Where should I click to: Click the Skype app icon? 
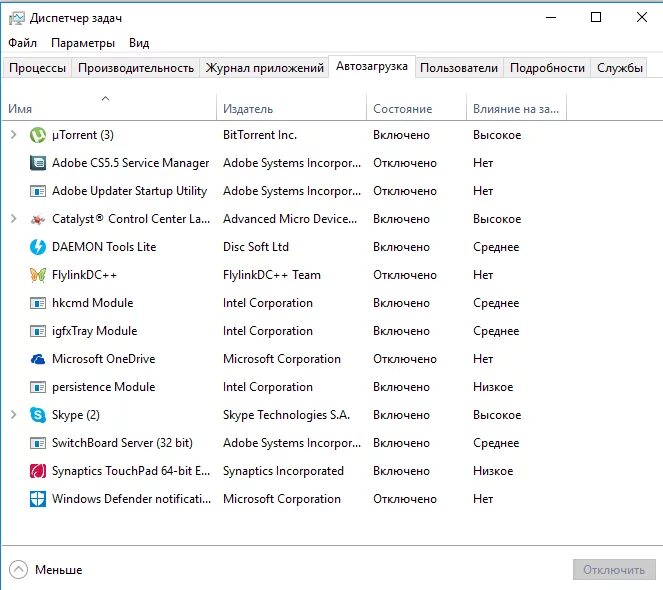(38, 415)
